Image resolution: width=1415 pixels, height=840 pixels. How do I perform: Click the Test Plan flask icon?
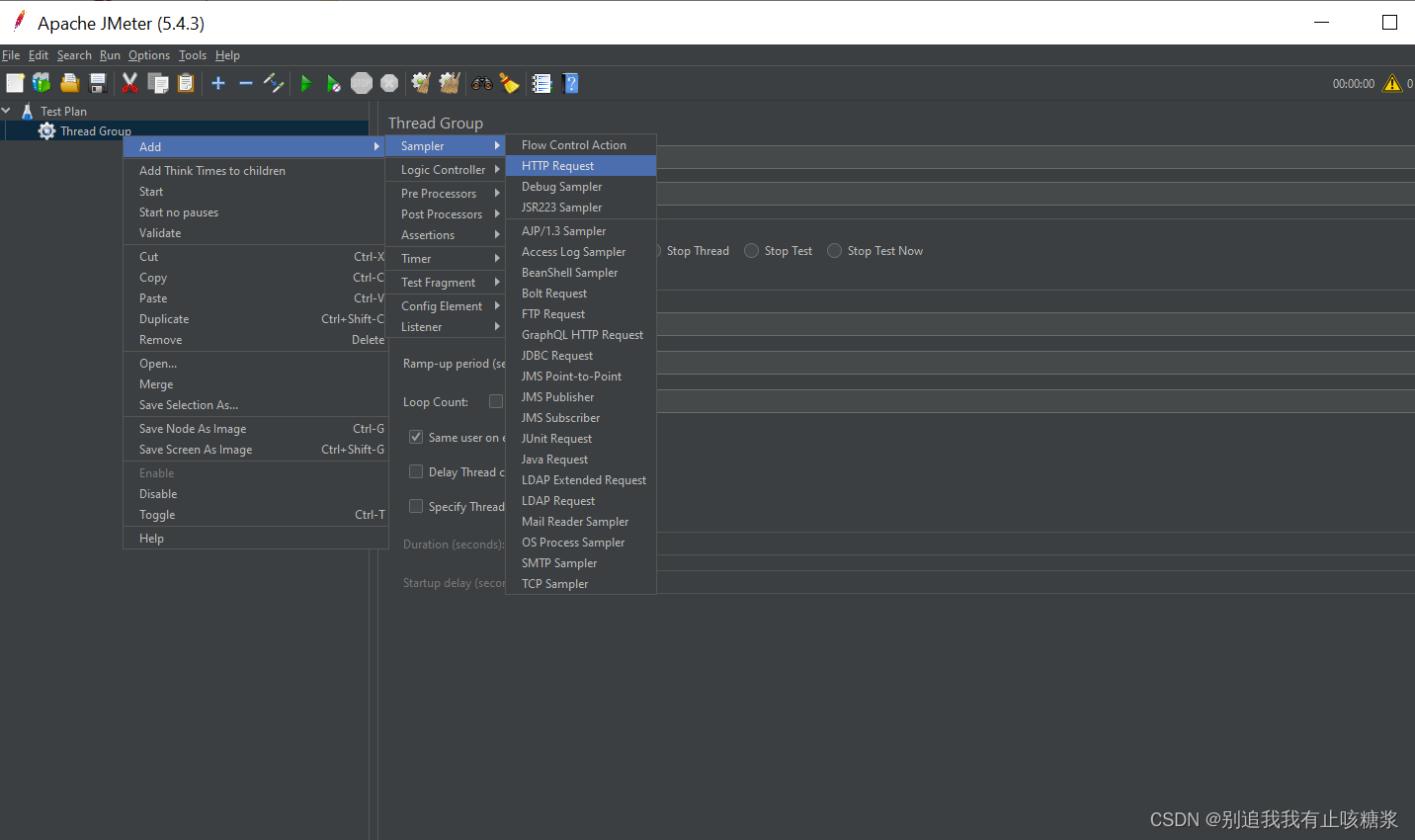coord(27,111)
